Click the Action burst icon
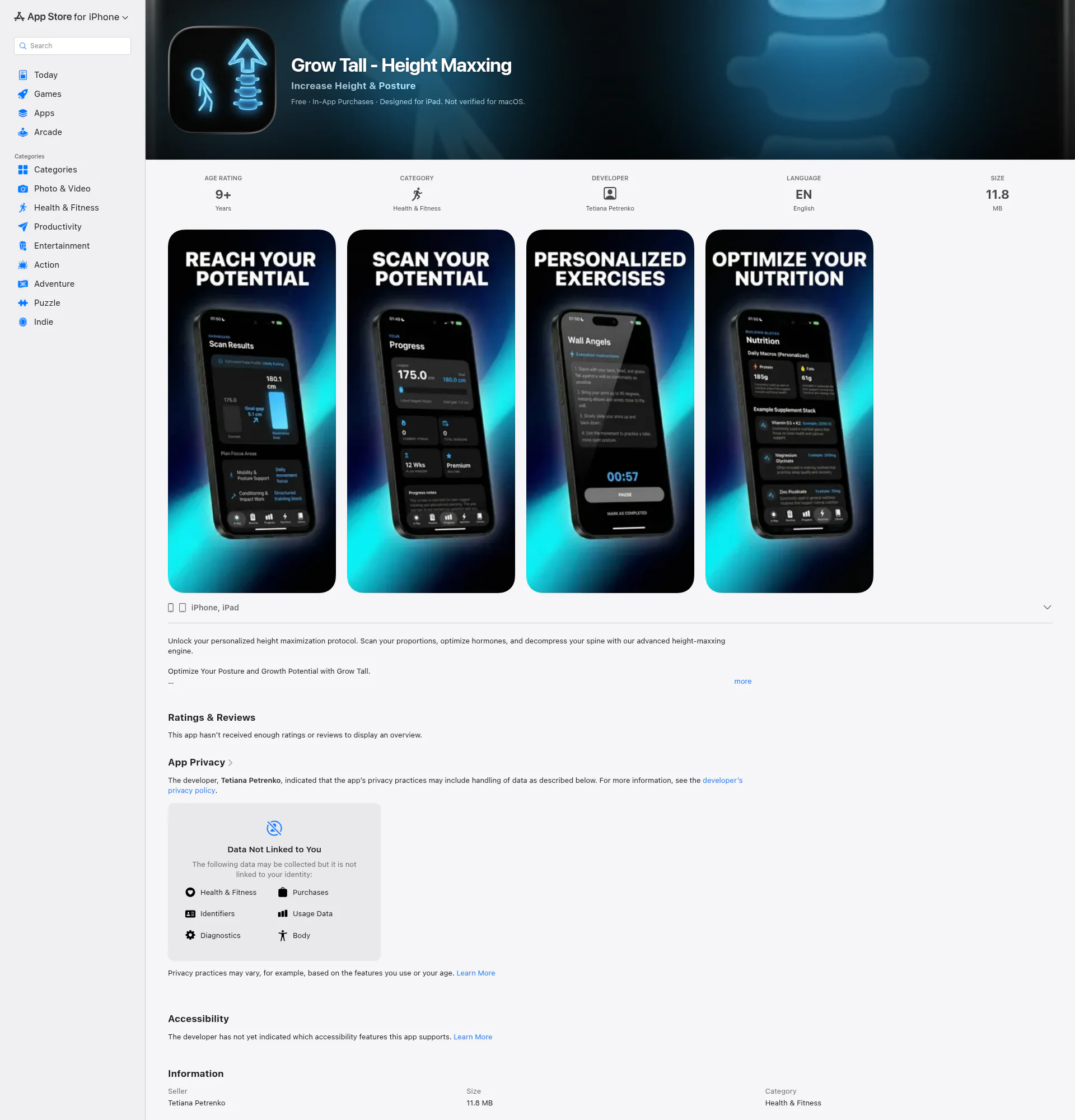 coord(23,264)
